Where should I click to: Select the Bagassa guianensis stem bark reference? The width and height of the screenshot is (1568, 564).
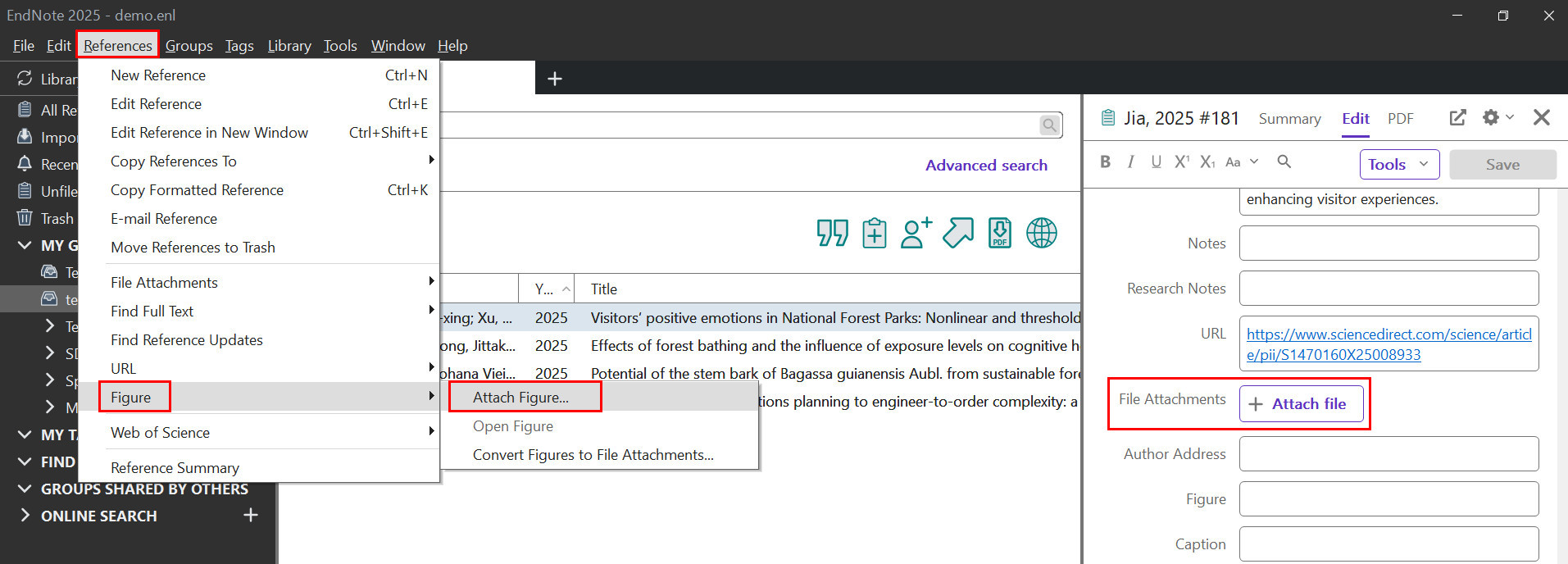pos(760,374)
